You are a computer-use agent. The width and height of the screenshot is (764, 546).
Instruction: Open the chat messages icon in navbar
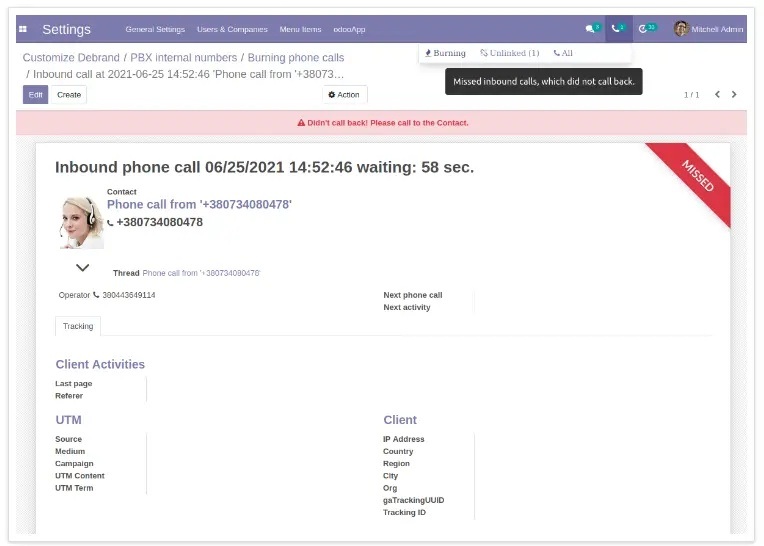point(592,29)
